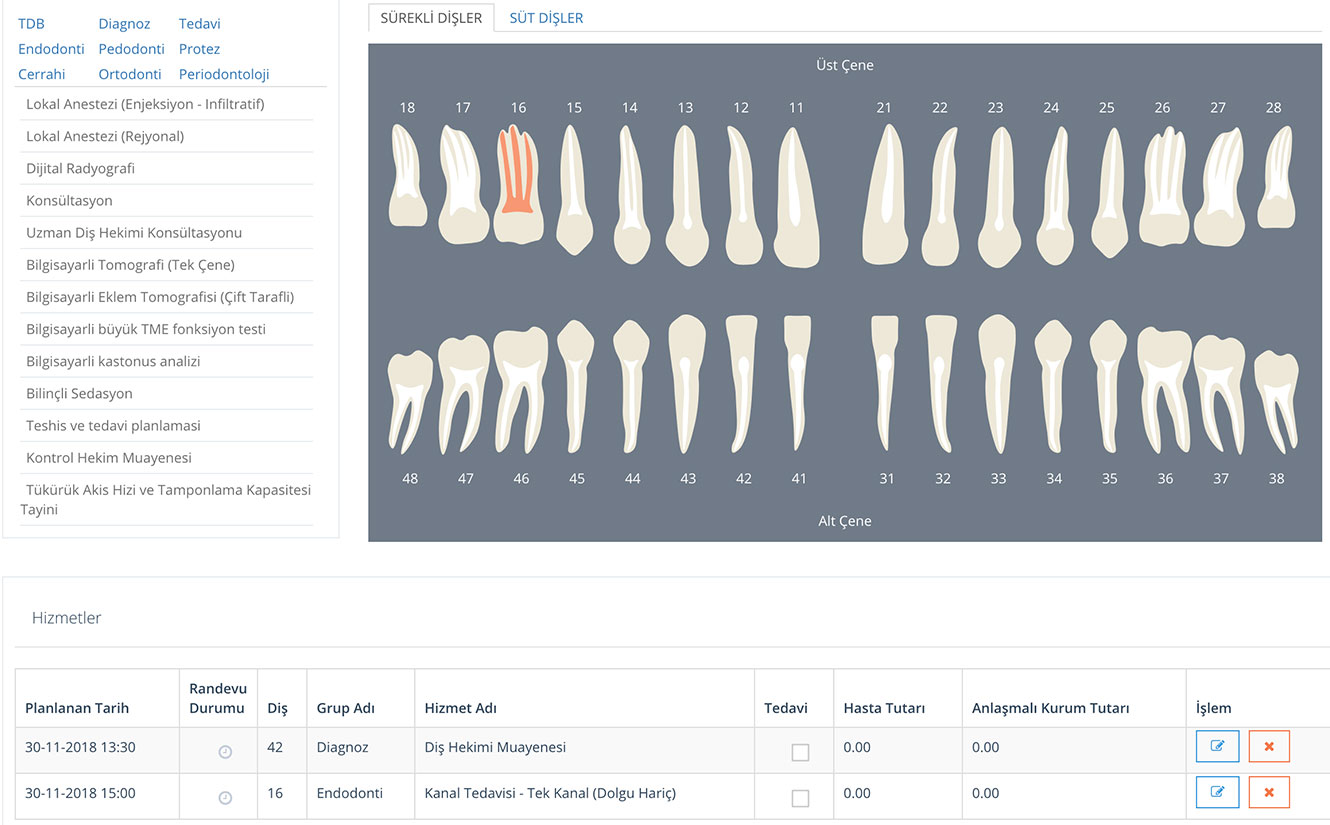The image size is (1330, 825).
Task: Open the Pedodonti category link
Action: pyautogui.click(x=131, y=49)
